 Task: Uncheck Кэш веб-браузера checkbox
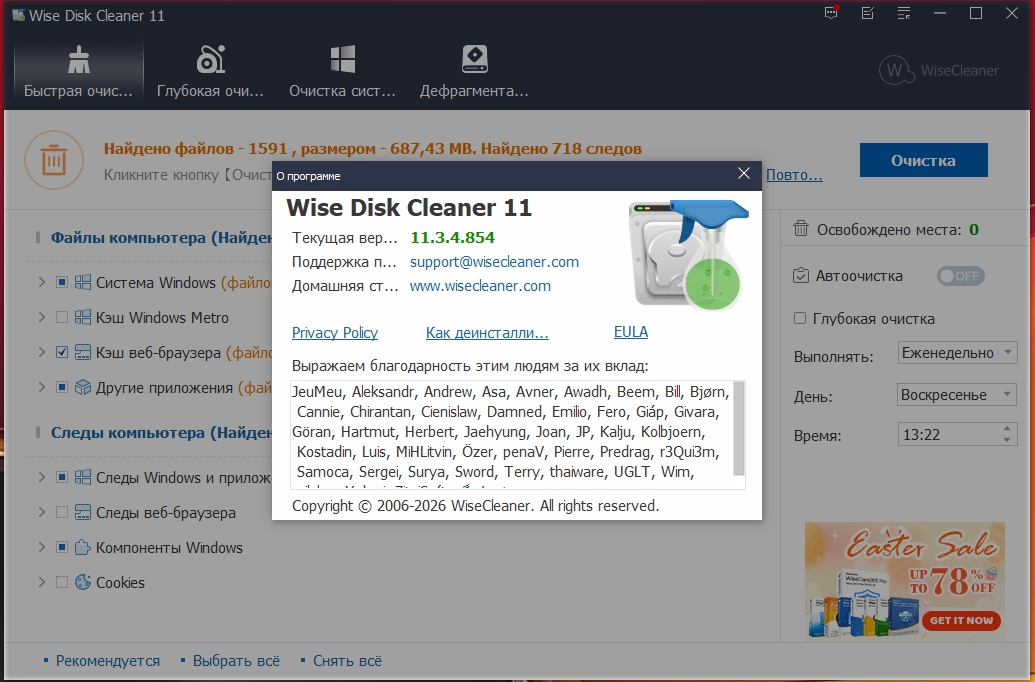62,353
